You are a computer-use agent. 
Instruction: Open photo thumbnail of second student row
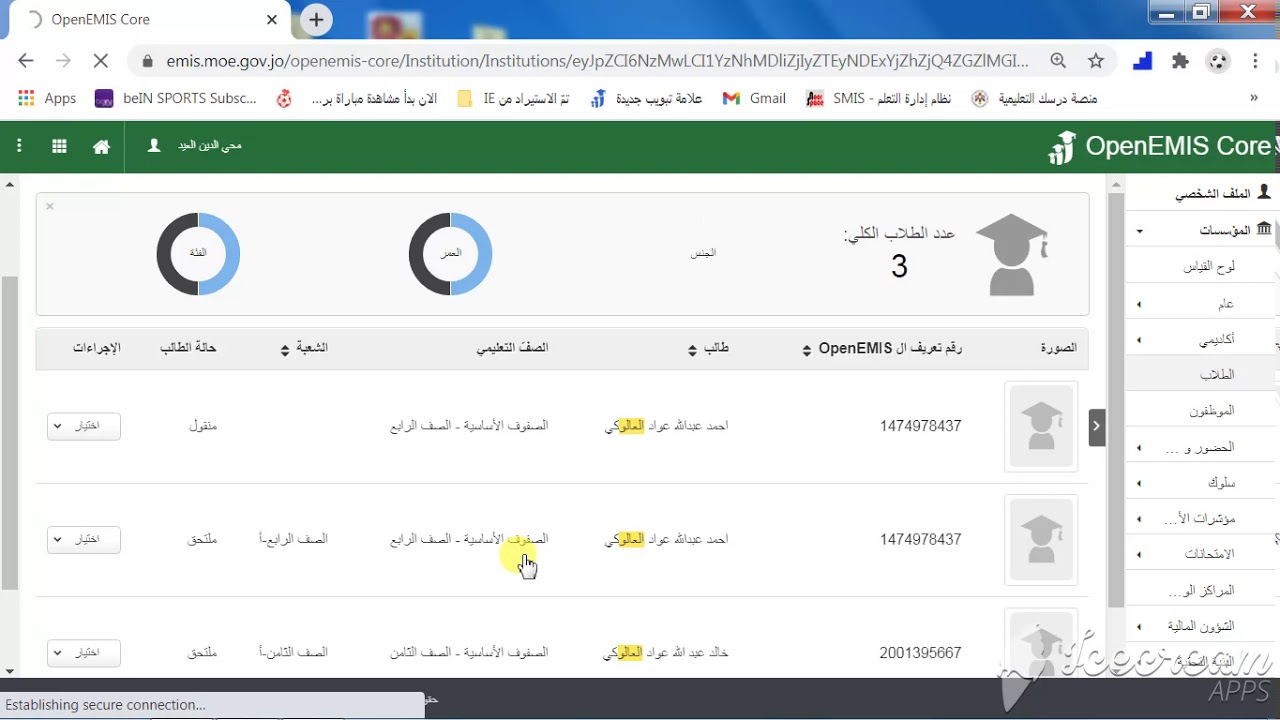coord(1041,540)
